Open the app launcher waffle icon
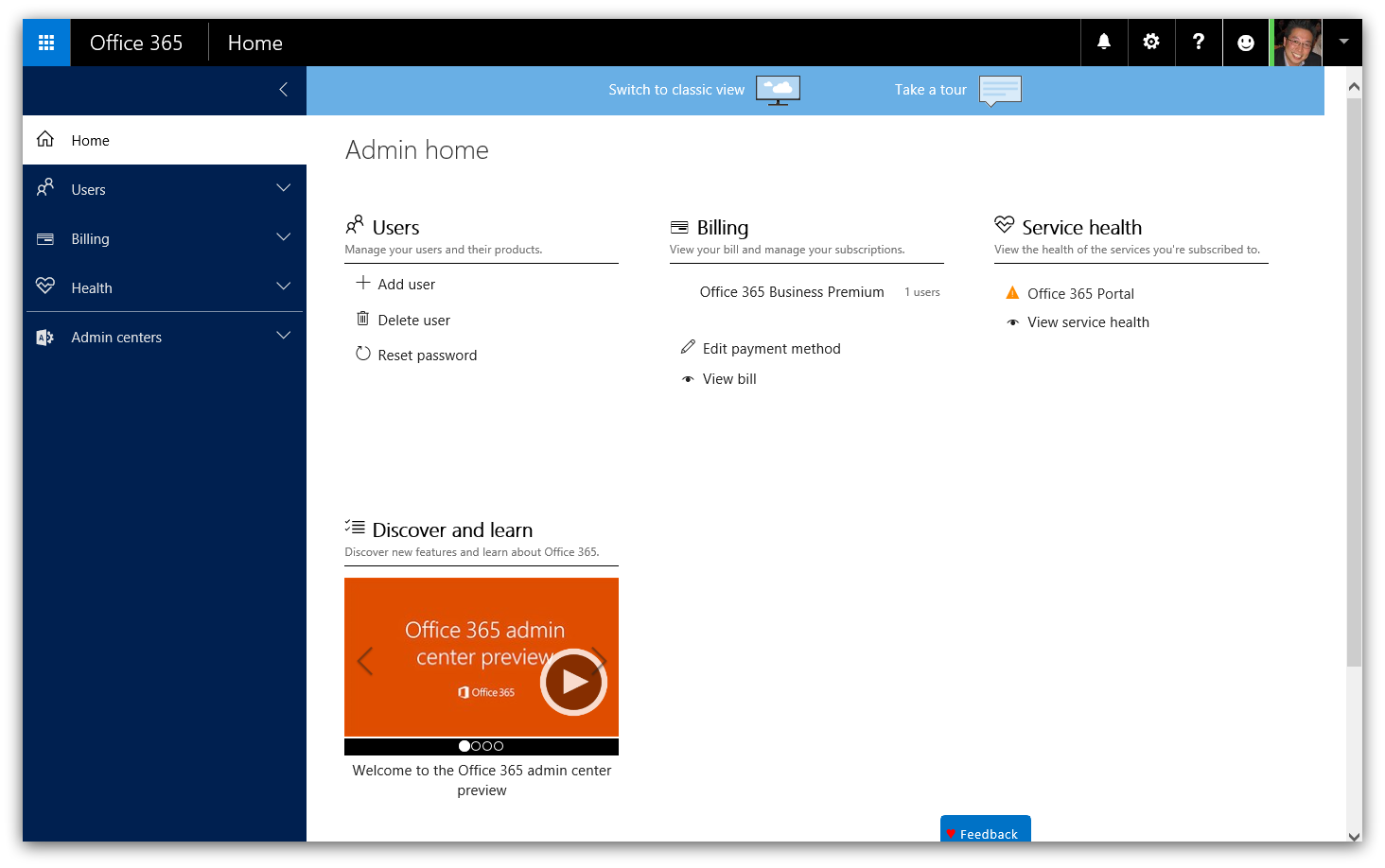The image size is (1385, 868). (46, 43)
